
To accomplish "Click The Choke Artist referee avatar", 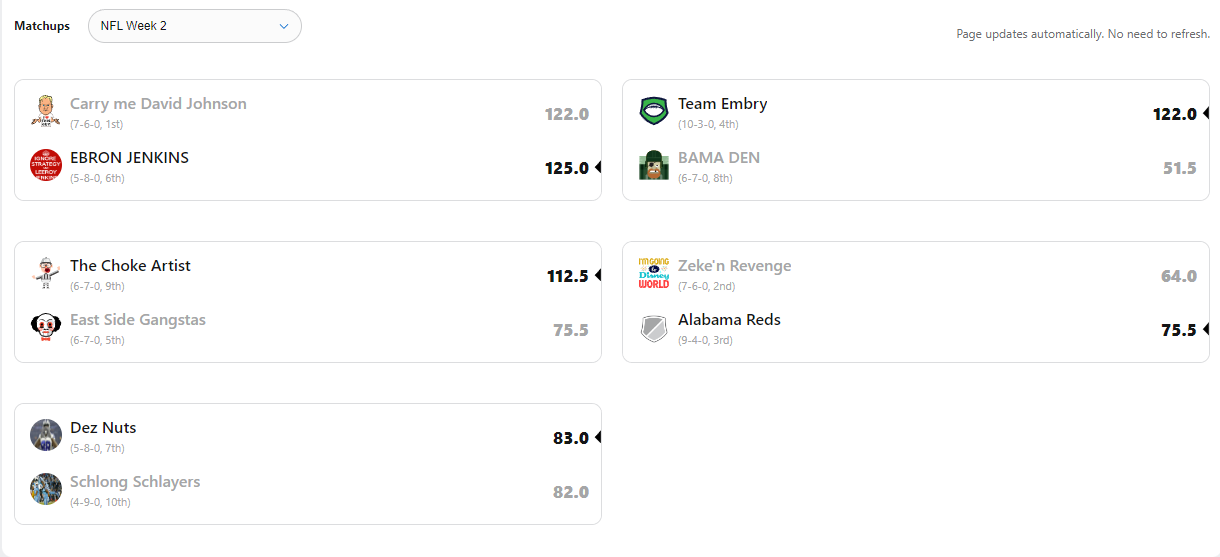I will coord(46,273).
